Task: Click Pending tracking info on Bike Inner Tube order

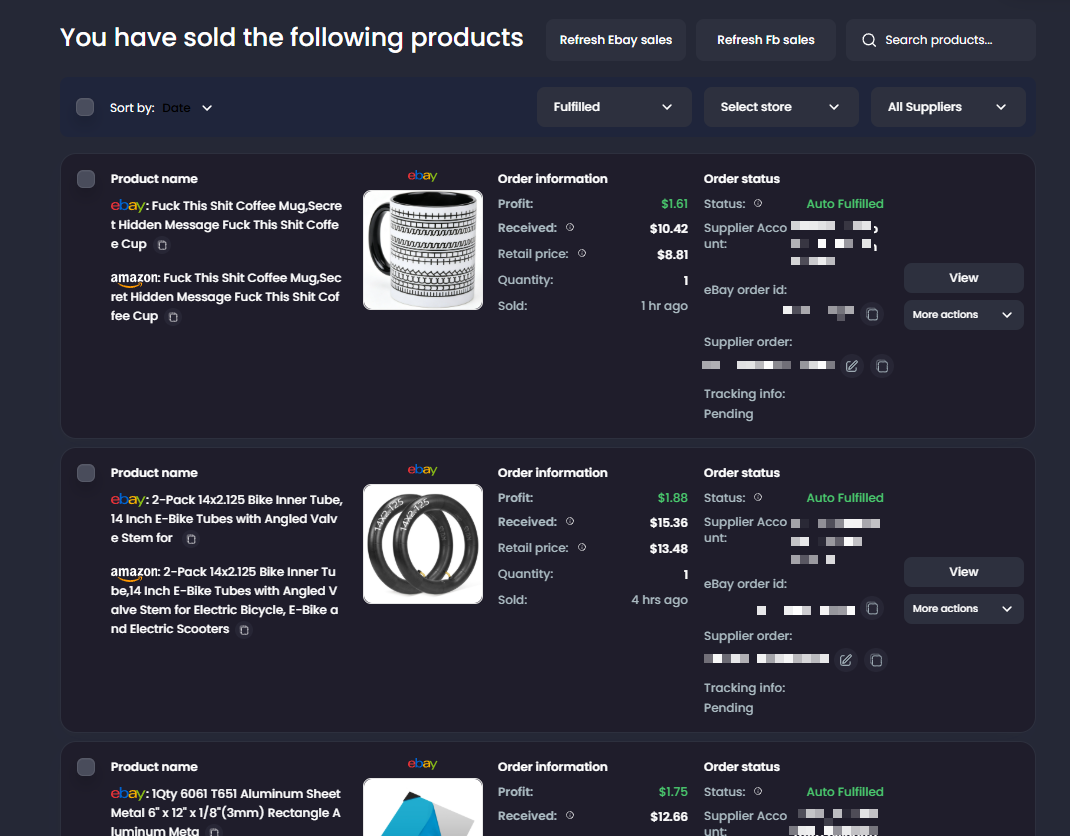Action: point(728,708)
